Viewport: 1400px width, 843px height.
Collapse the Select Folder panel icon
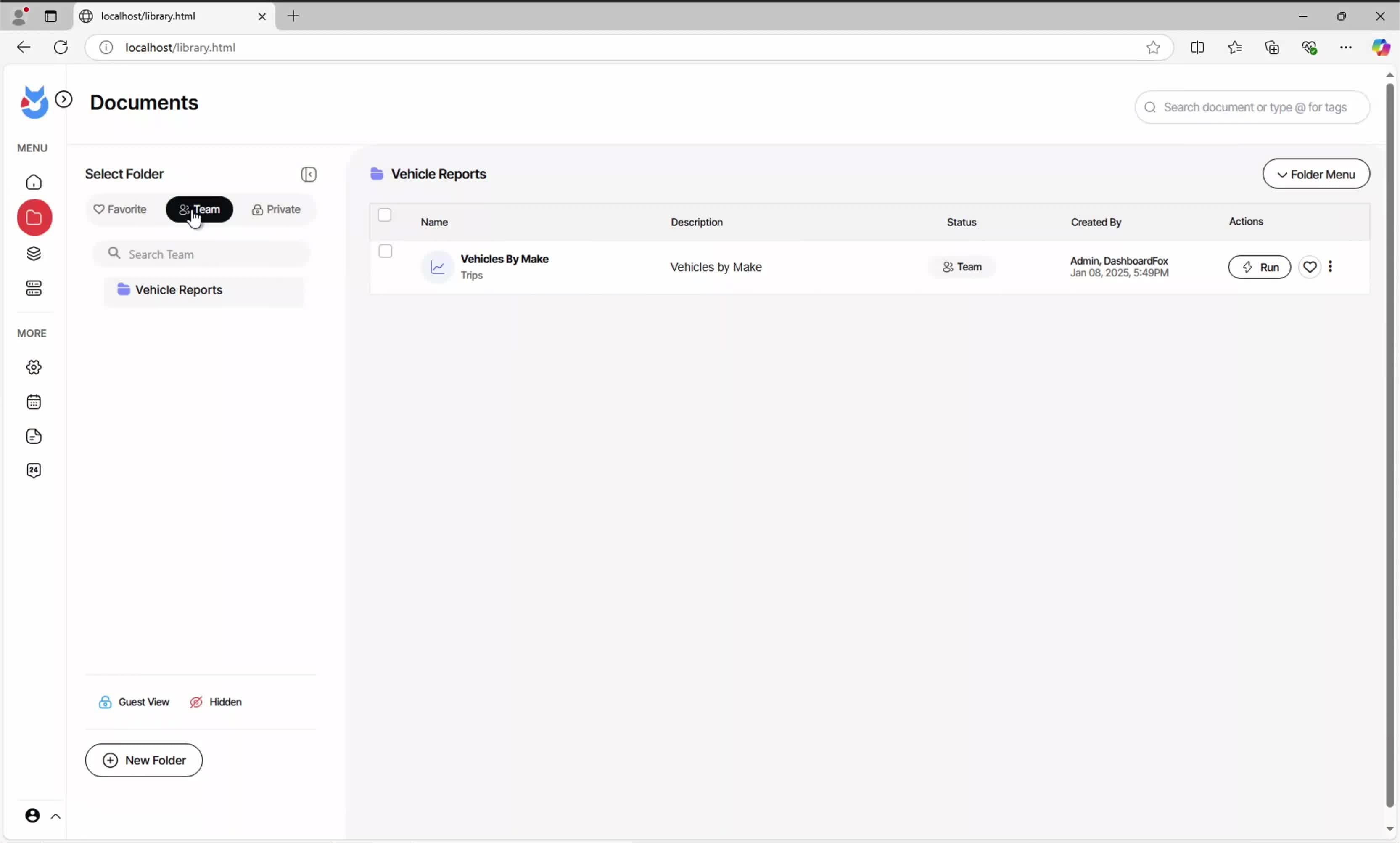(x=308, y=175)
